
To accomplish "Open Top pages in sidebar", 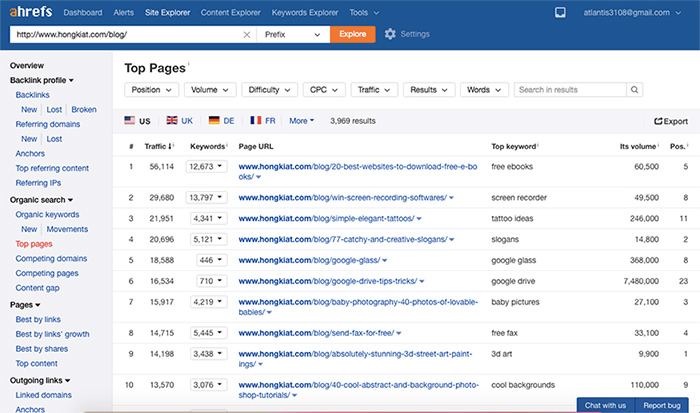I will coord(34,244).
